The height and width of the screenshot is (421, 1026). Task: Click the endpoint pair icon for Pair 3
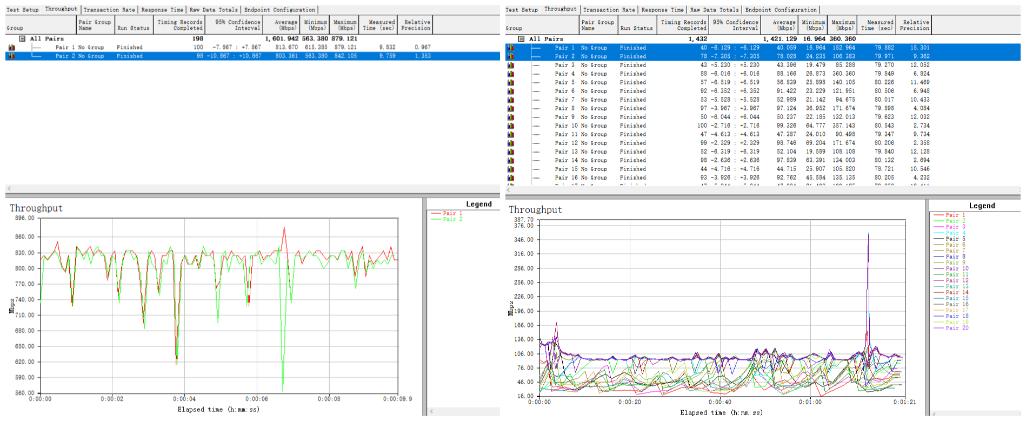pyautogui.click(x=511, y=64)
